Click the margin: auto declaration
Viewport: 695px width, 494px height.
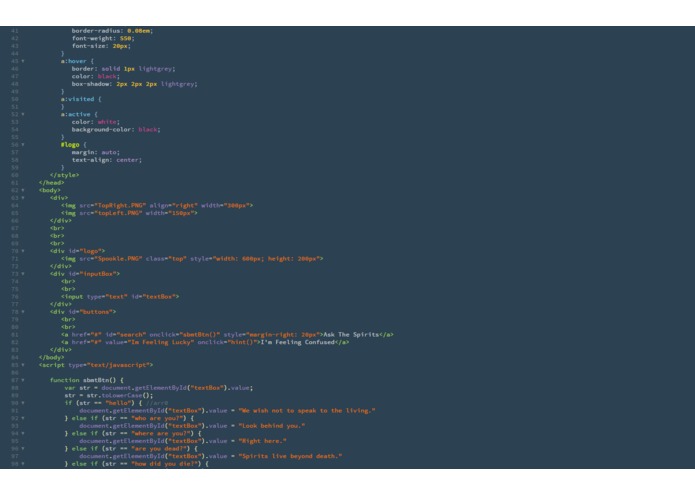tap(95, 152)
